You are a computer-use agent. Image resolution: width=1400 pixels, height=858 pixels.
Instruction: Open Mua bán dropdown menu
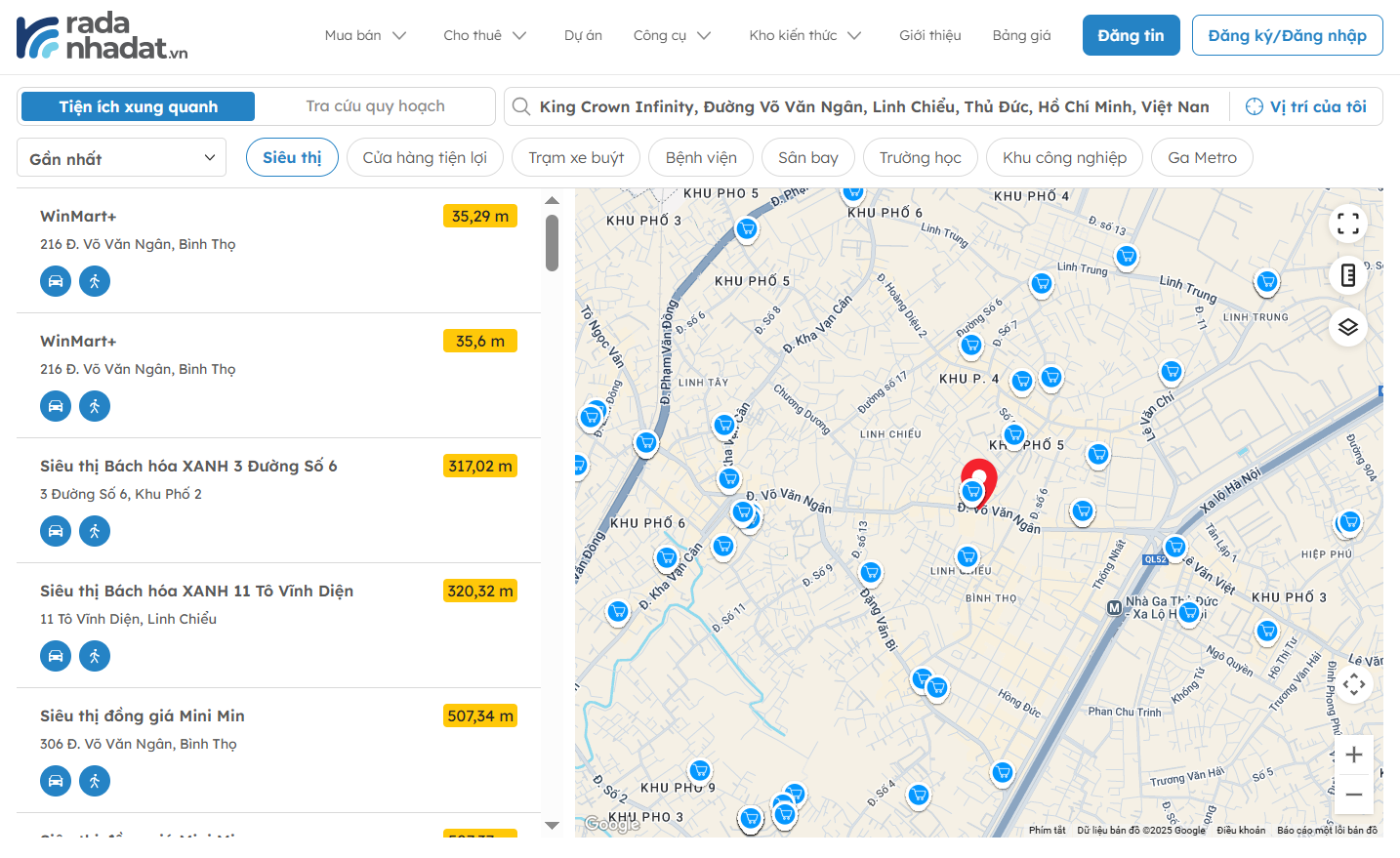tap(365, 35)
